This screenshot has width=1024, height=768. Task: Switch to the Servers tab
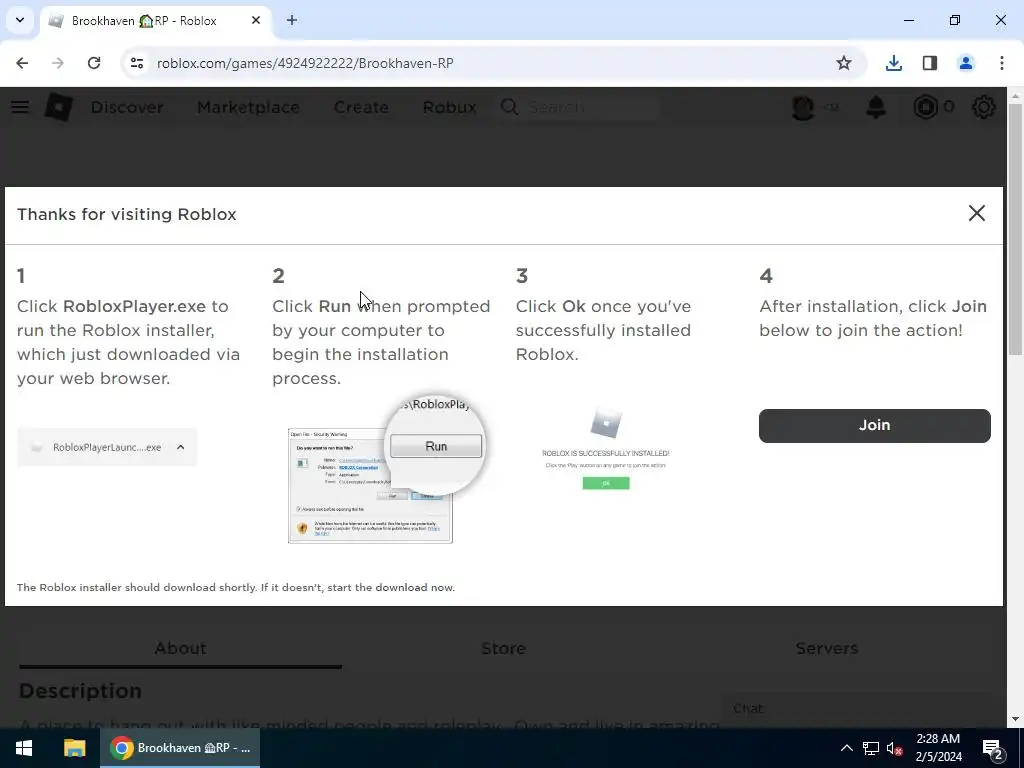click(x=826, y=648)
